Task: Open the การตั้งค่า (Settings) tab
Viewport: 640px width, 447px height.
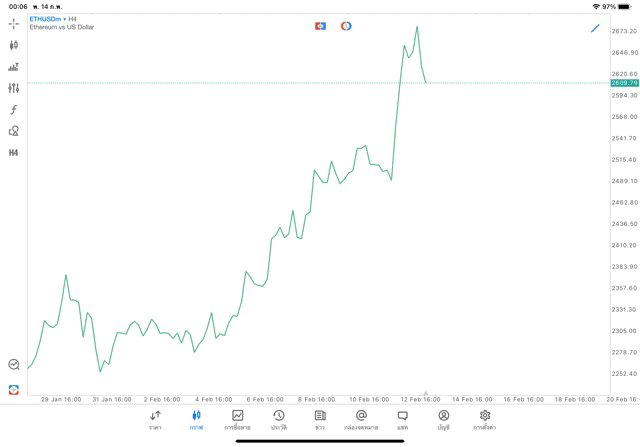Action: pos(485,420)
